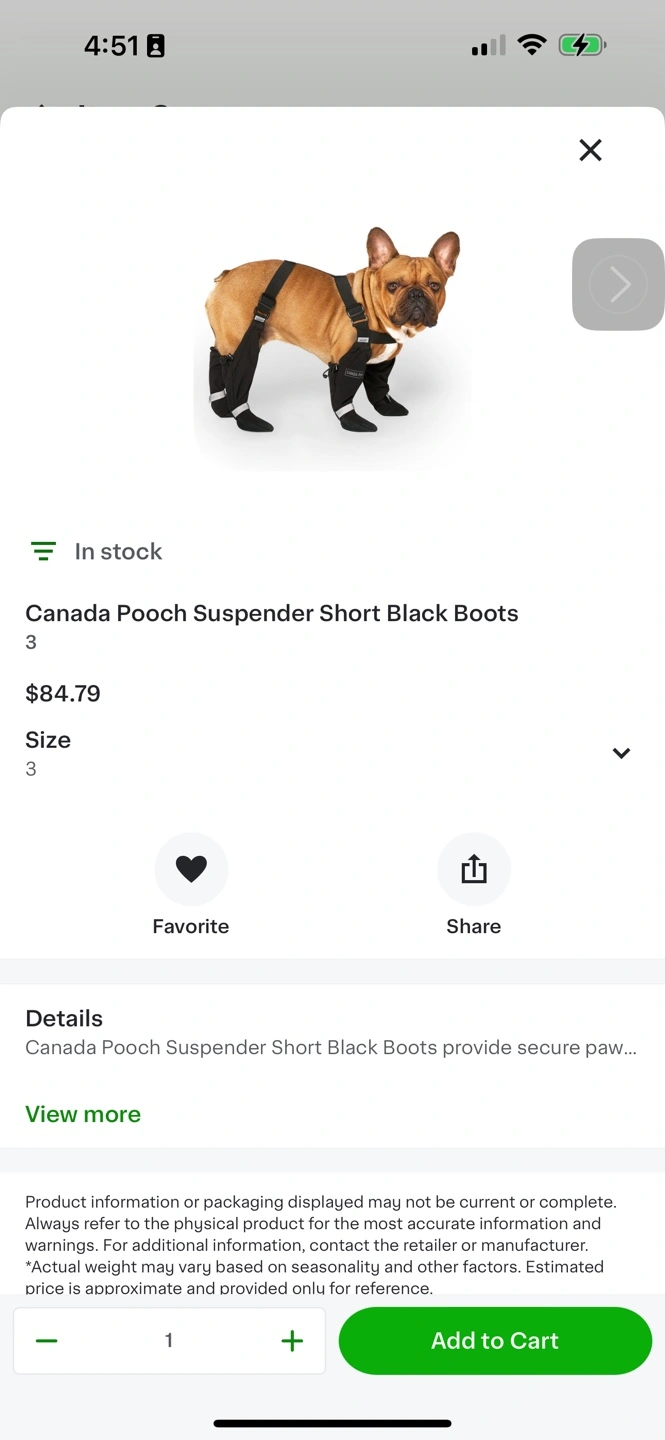Expand the truncated Details description text
The image size is (665, 1440).
(x=330, y=1048)
